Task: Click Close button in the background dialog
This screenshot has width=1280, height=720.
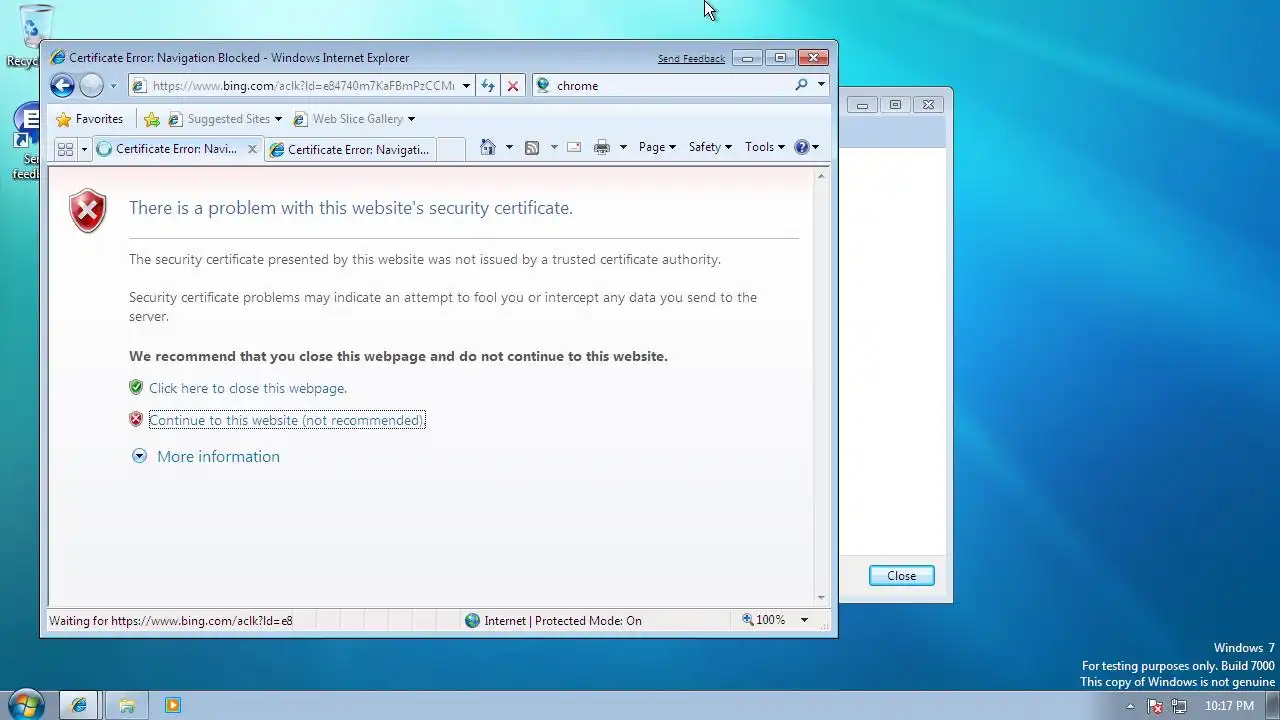Action: (901, 576)
